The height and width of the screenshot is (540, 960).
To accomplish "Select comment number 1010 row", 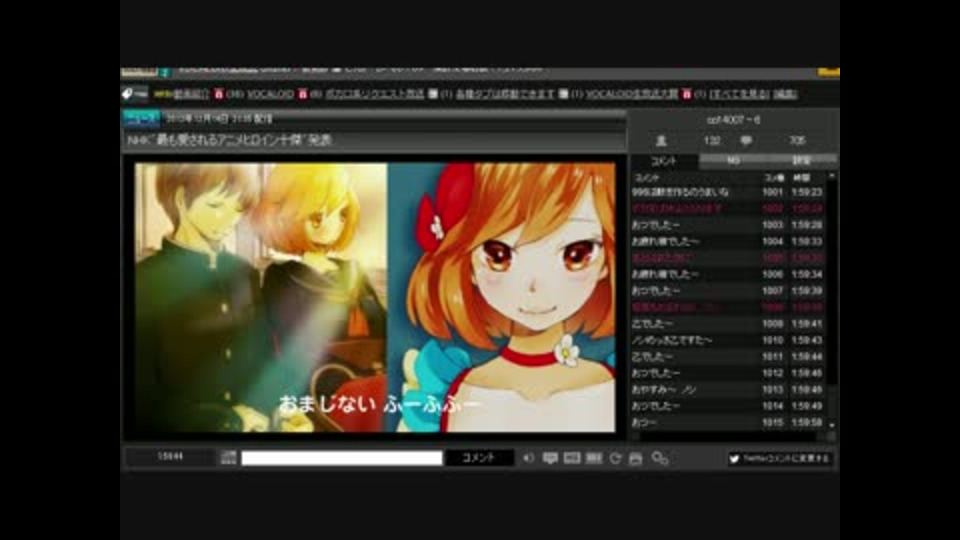I will [x=728, y=340].
